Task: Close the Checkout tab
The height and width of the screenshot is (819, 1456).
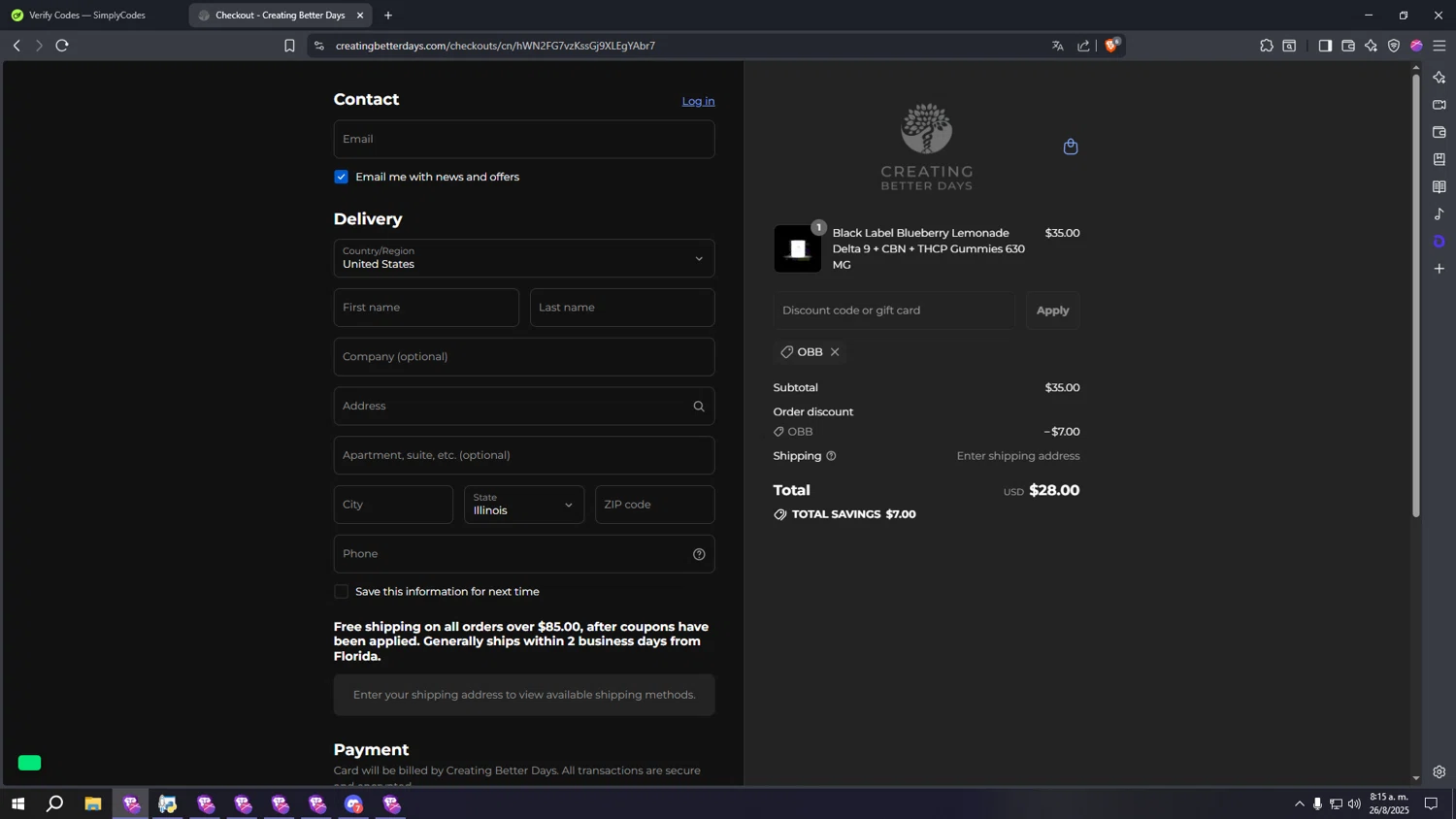Action: click(360, 16)
